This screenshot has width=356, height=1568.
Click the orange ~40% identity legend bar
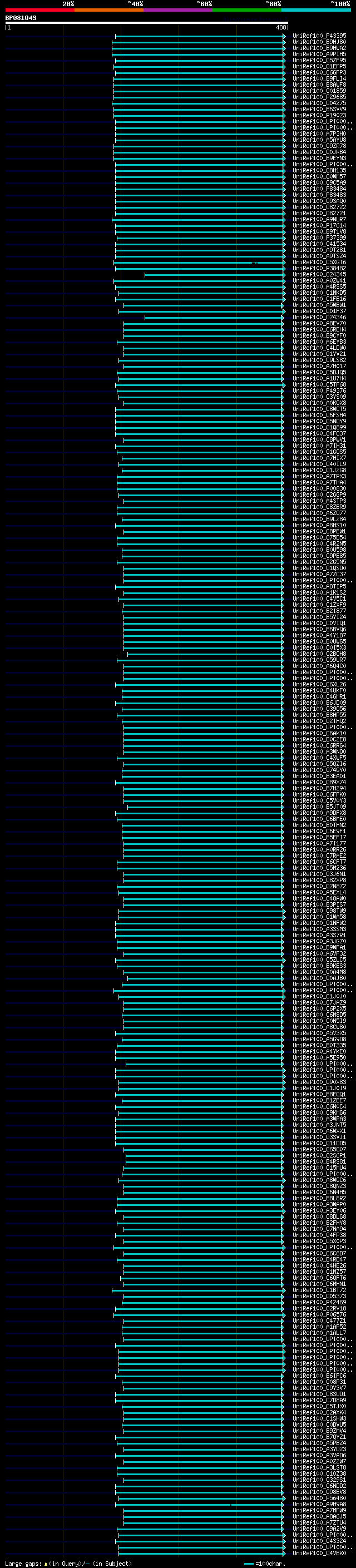tap(109, 10)
